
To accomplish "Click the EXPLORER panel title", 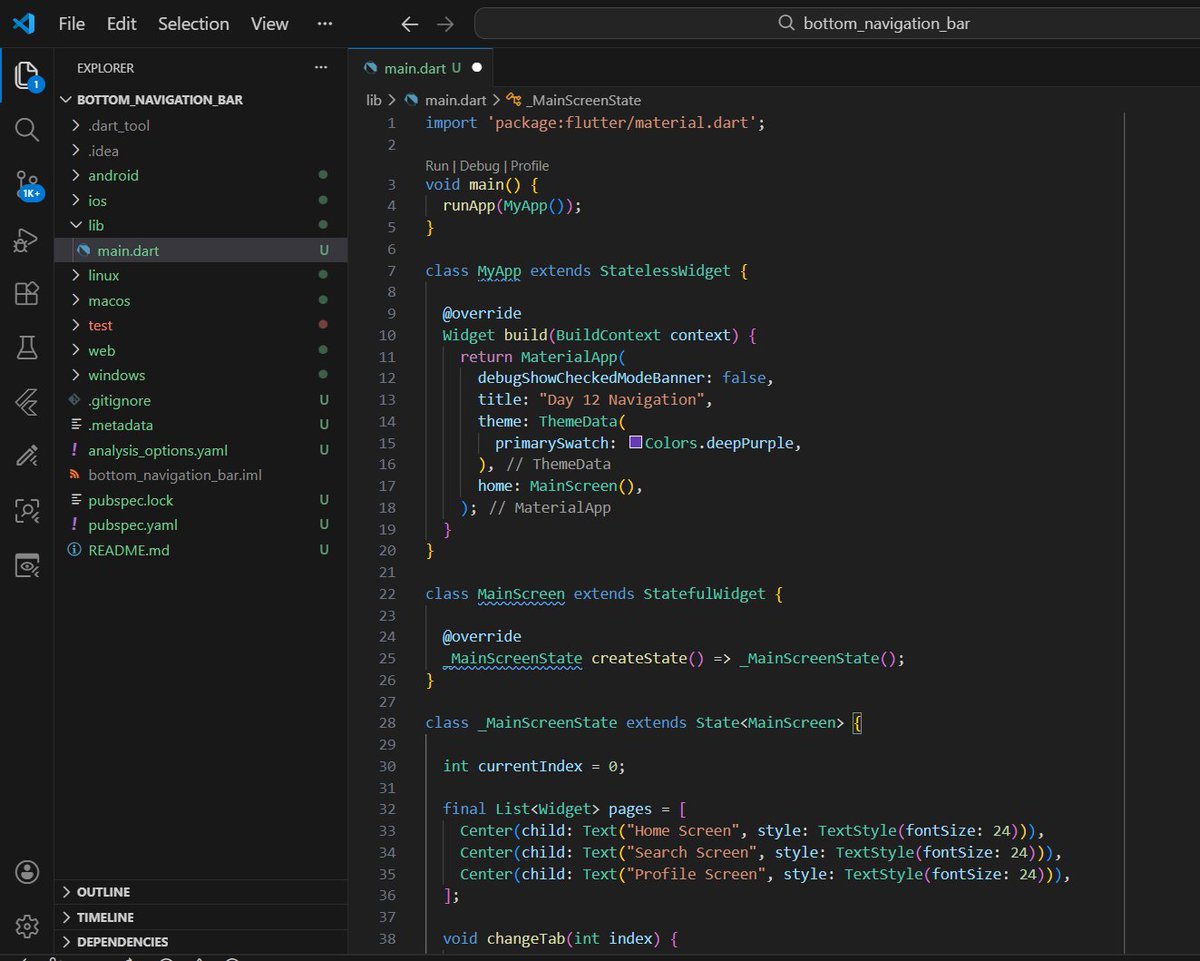I will 105,68.
